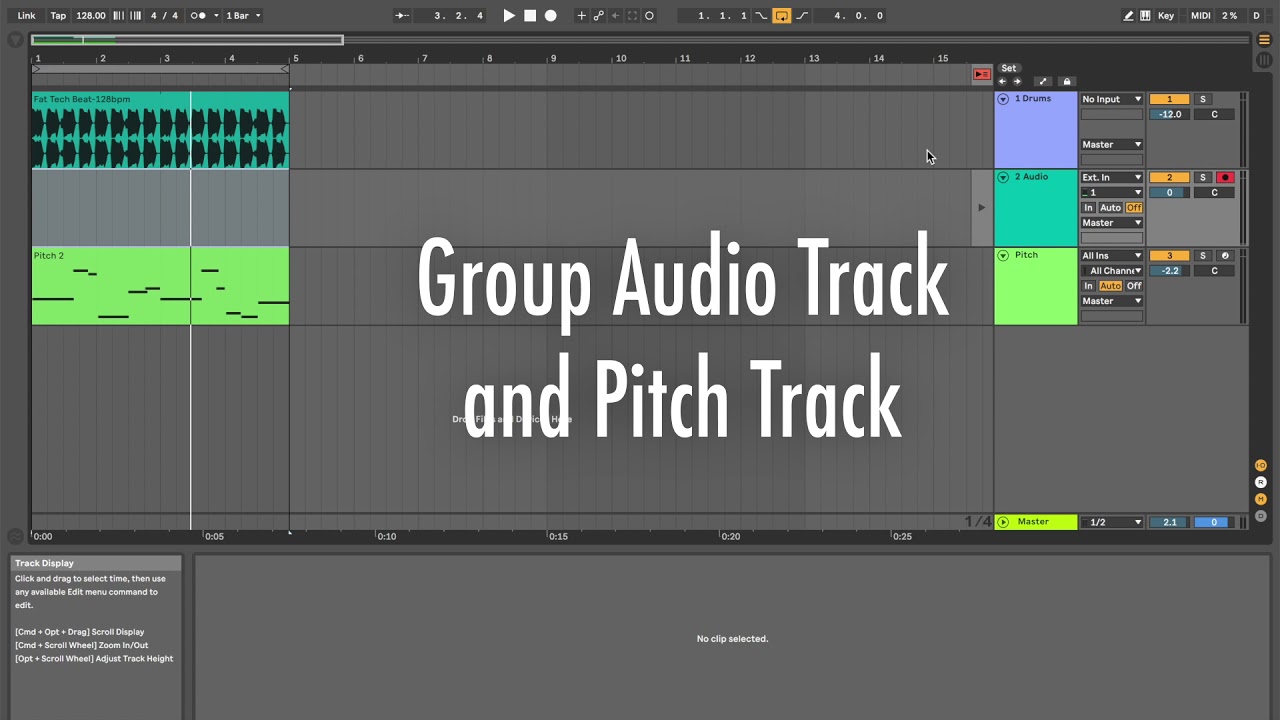
Task: Enable the Punch-In switch
Action: pyautogui.click(x=761, y=15)
